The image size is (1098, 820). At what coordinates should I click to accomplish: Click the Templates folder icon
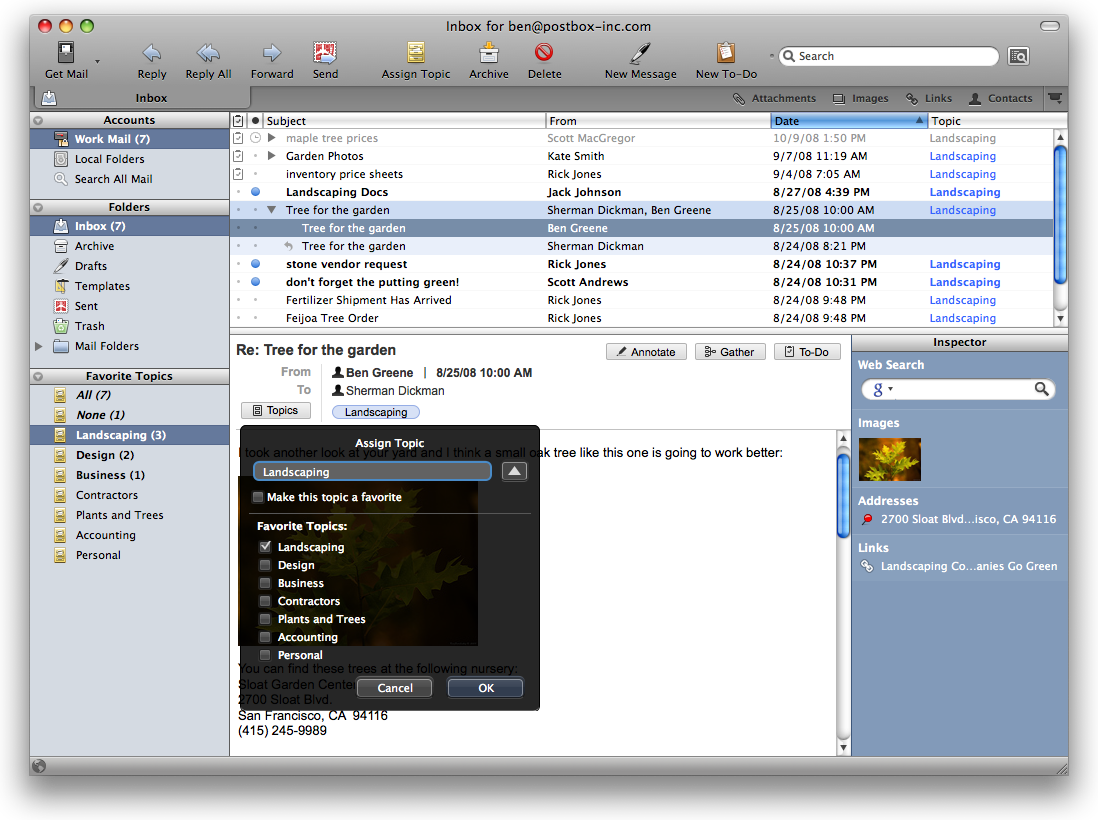[61, 286]
